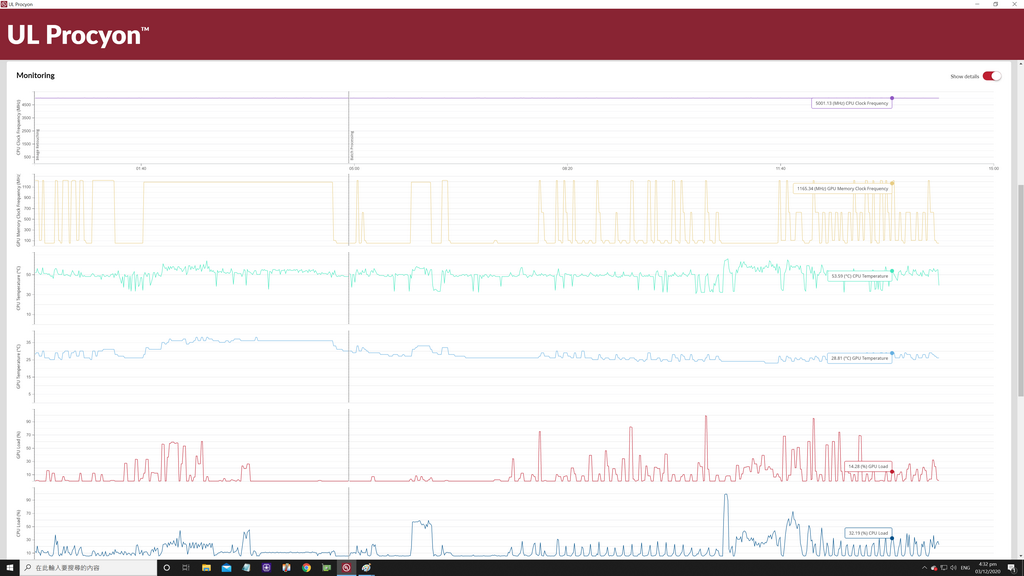The image size is (1024, 576).
Task: Click the GPU Load axis title
Action: point(19,445)
